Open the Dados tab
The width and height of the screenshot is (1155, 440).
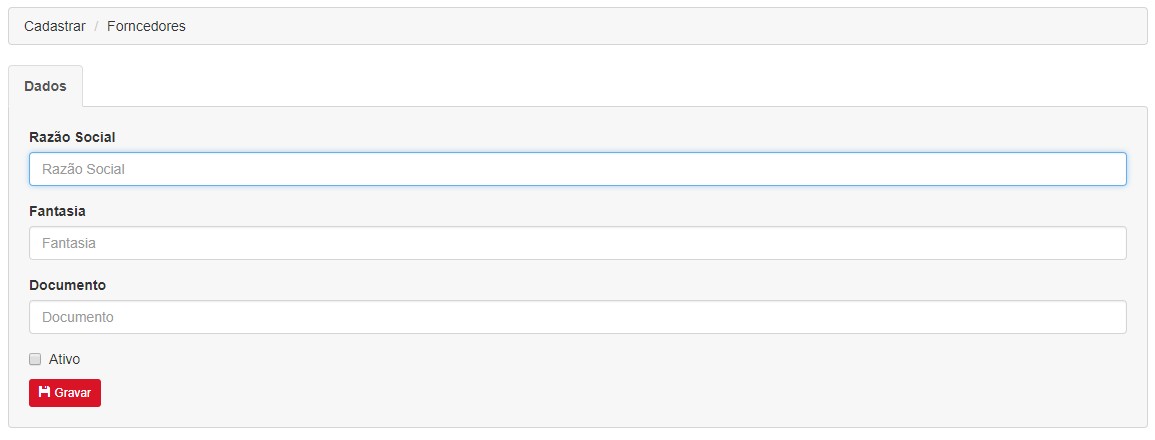click(x=46, y=86)
